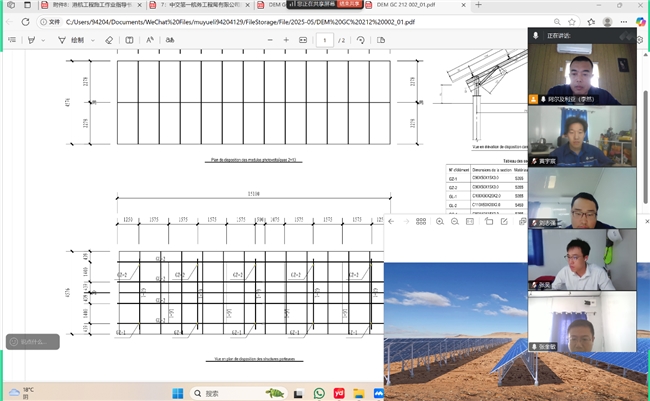Open the weather widget showing 18°C
Image resolution: width=650 pixels, height=401 pixels.
(x=22, y=393)
